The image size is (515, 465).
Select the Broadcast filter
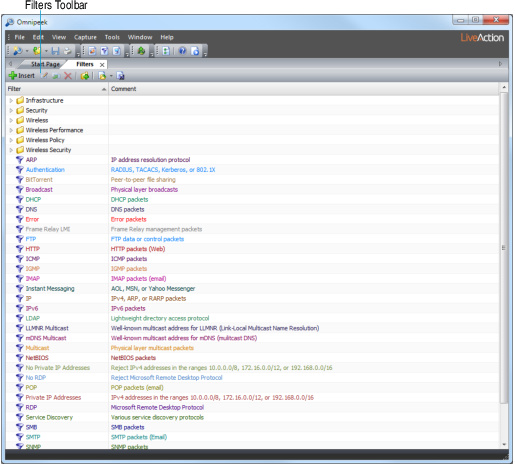point(39,190)
